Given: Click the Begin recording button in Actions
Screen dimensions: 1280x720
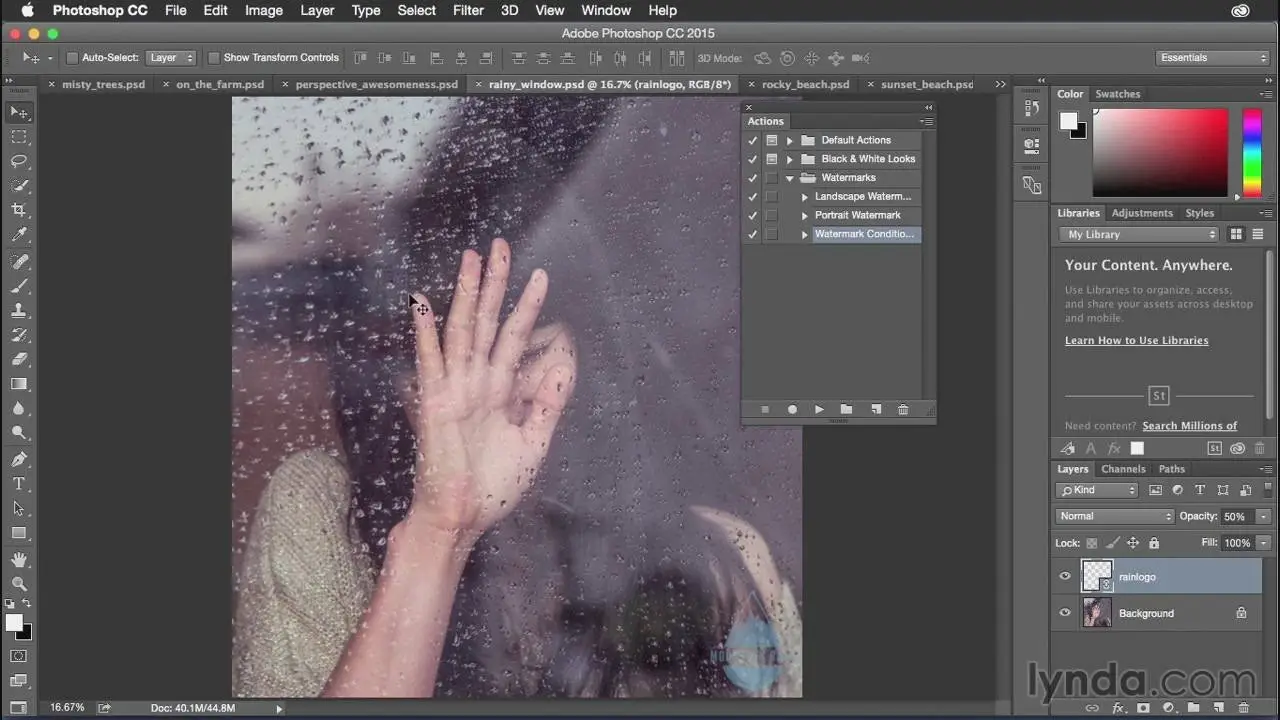Looking at the screenshot, I should click(x=792, y=409).
